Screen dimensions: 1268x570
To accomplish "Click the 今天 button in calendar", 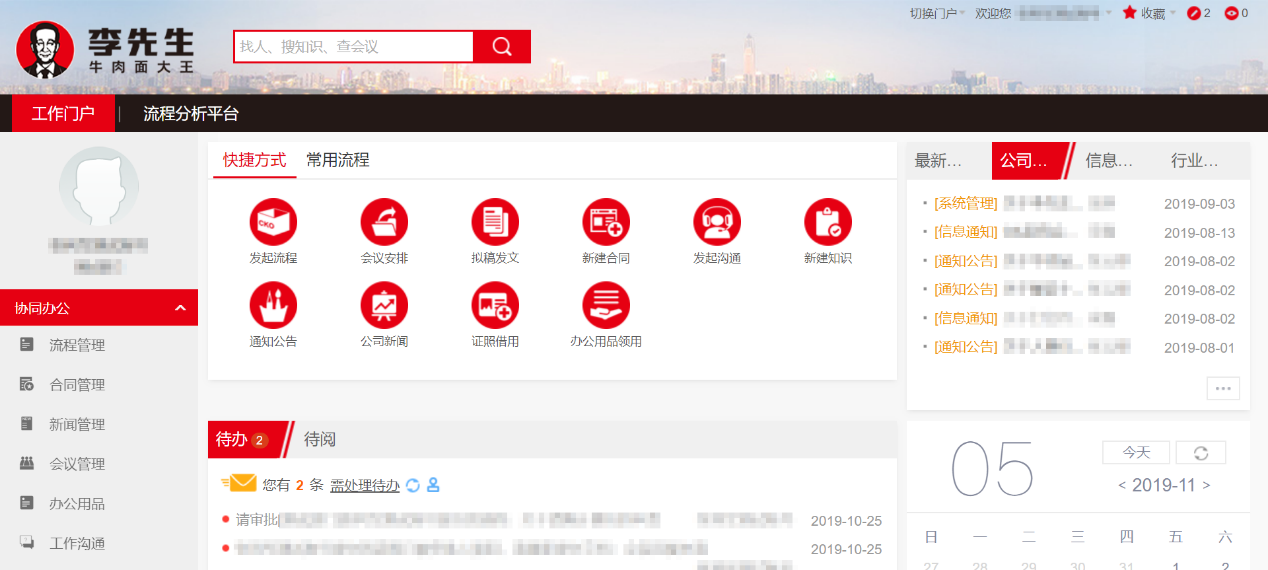I will click(1135, 453).
